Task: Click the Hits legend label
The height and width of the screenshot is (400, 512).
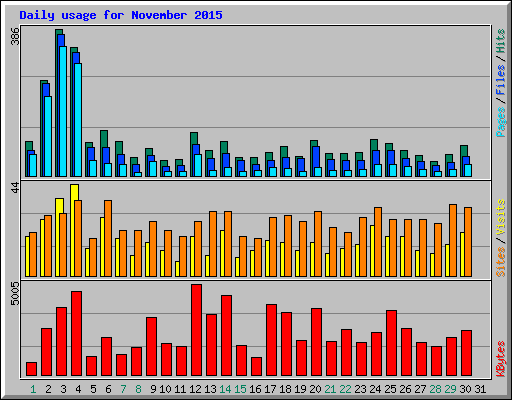Action: pos(500,41)
